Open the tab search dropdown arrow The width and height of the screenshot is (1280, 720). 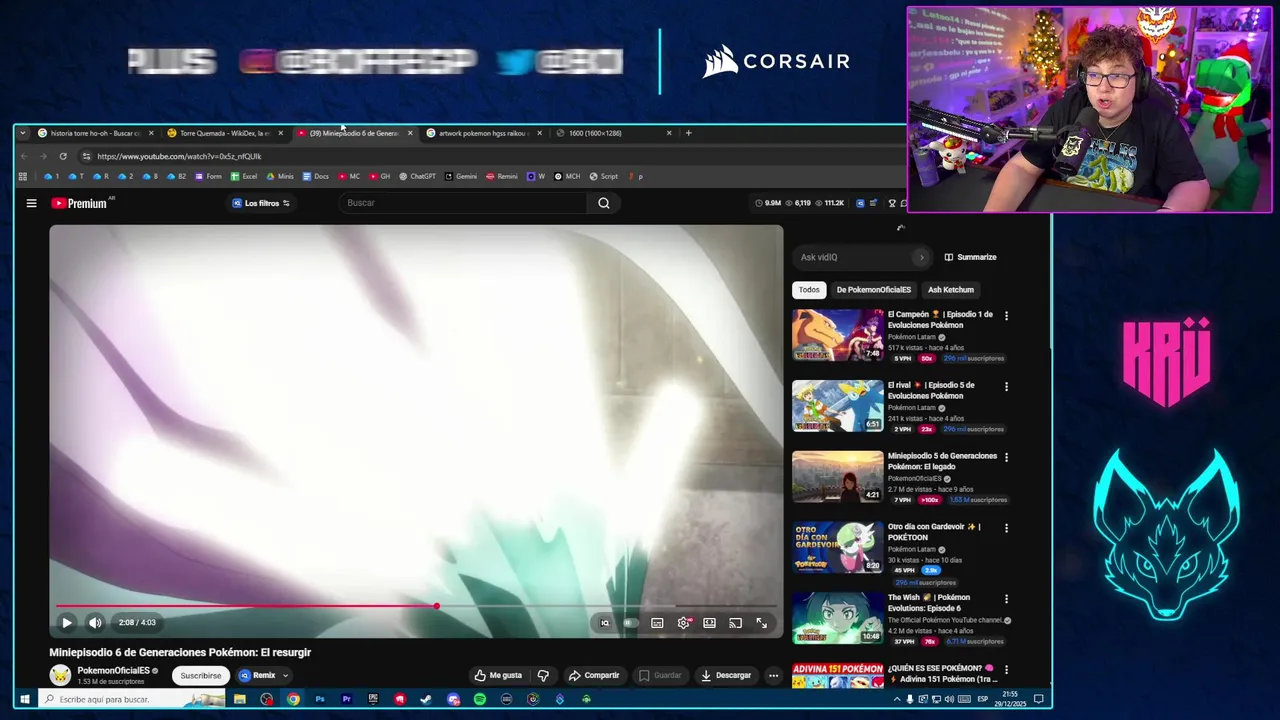click(23, 133)
